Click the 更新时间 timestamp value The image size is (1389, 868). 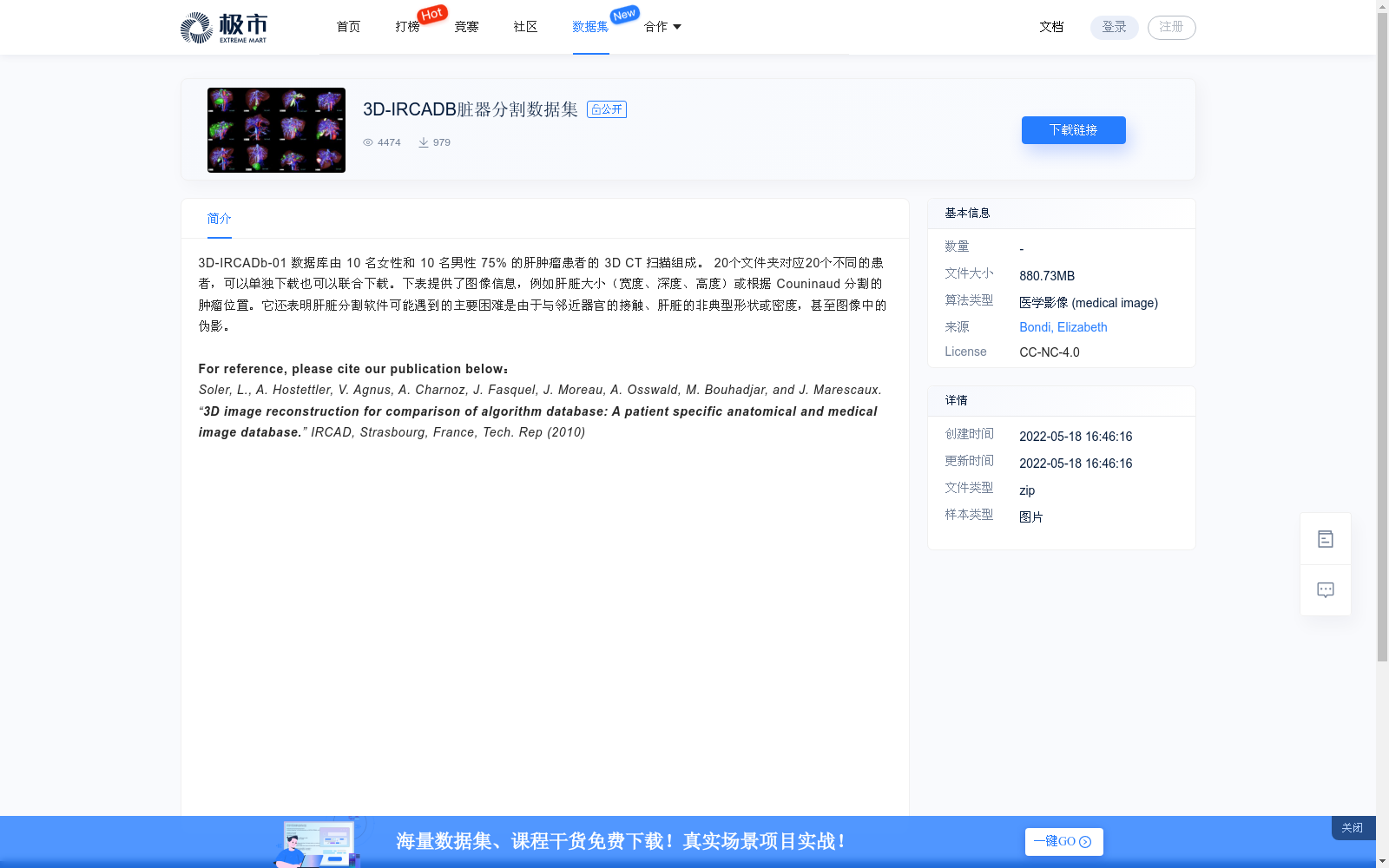[x=1076, y=464]
